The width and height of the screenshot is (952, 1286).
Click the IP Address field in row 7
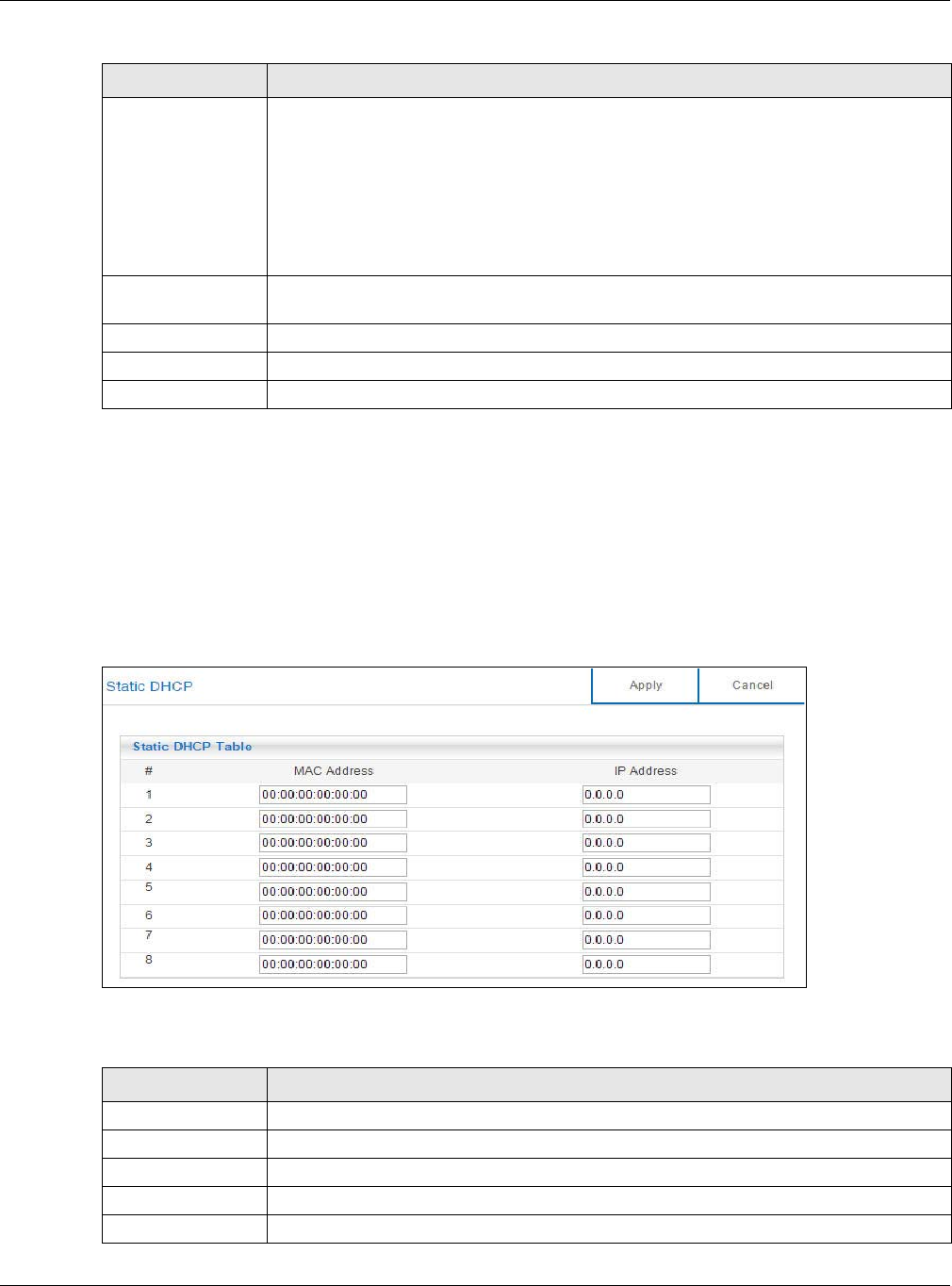point(646,940)
